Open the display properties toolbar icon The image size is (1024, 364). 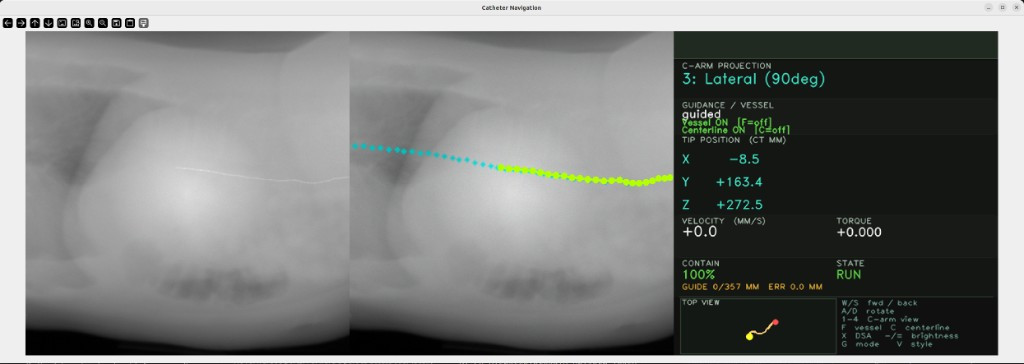point(144,23)
